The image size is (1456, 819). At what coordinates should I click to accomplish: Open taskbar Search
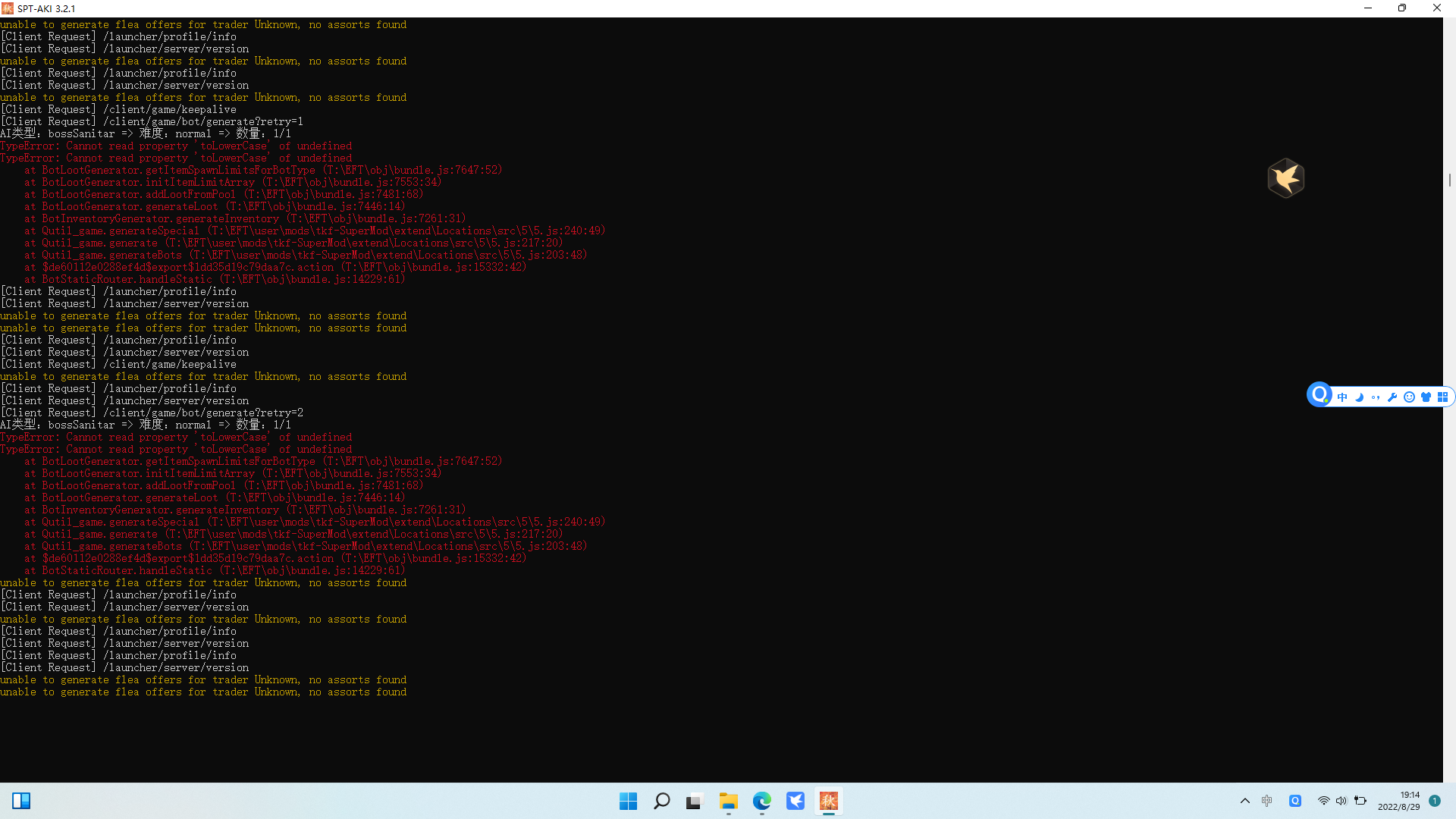point(661,801)
